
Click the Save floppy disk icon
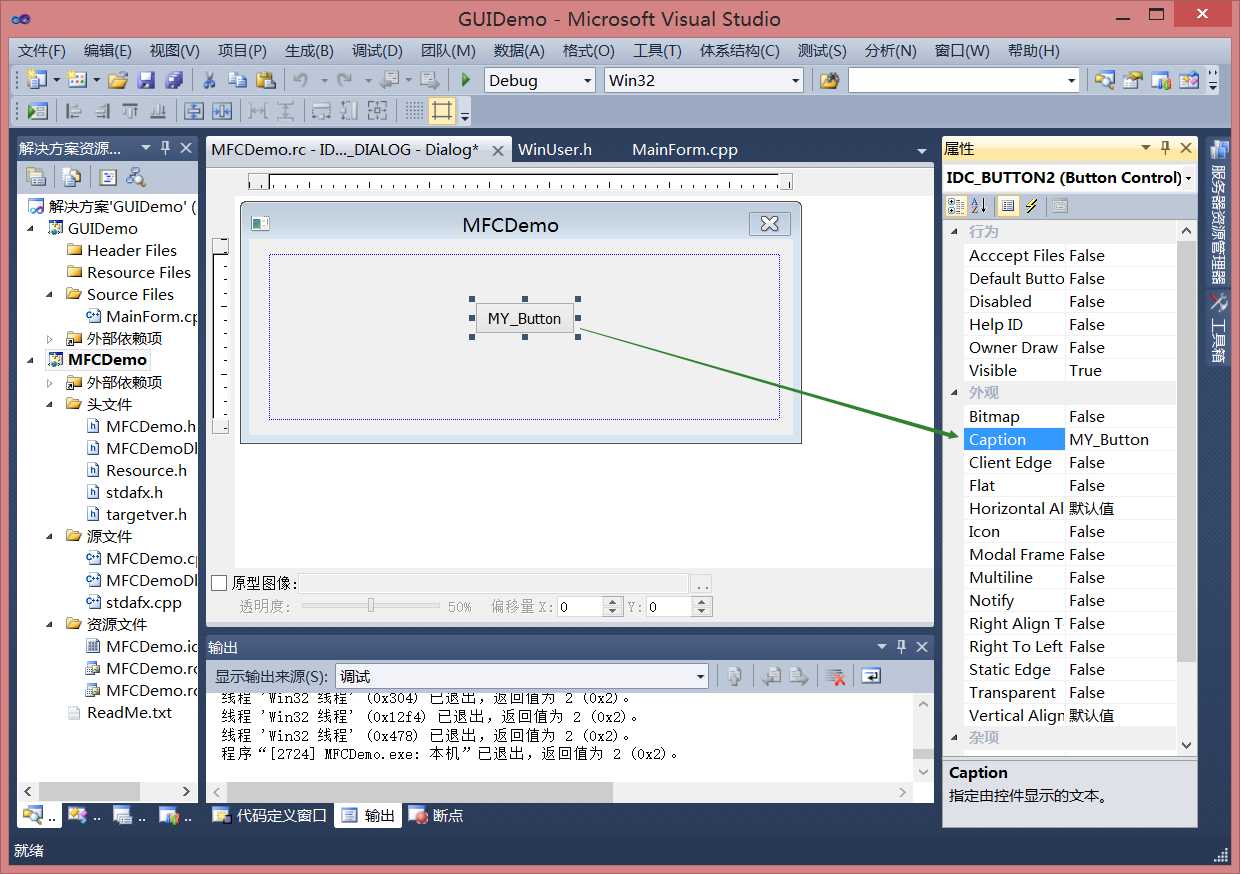coord(146,81)
